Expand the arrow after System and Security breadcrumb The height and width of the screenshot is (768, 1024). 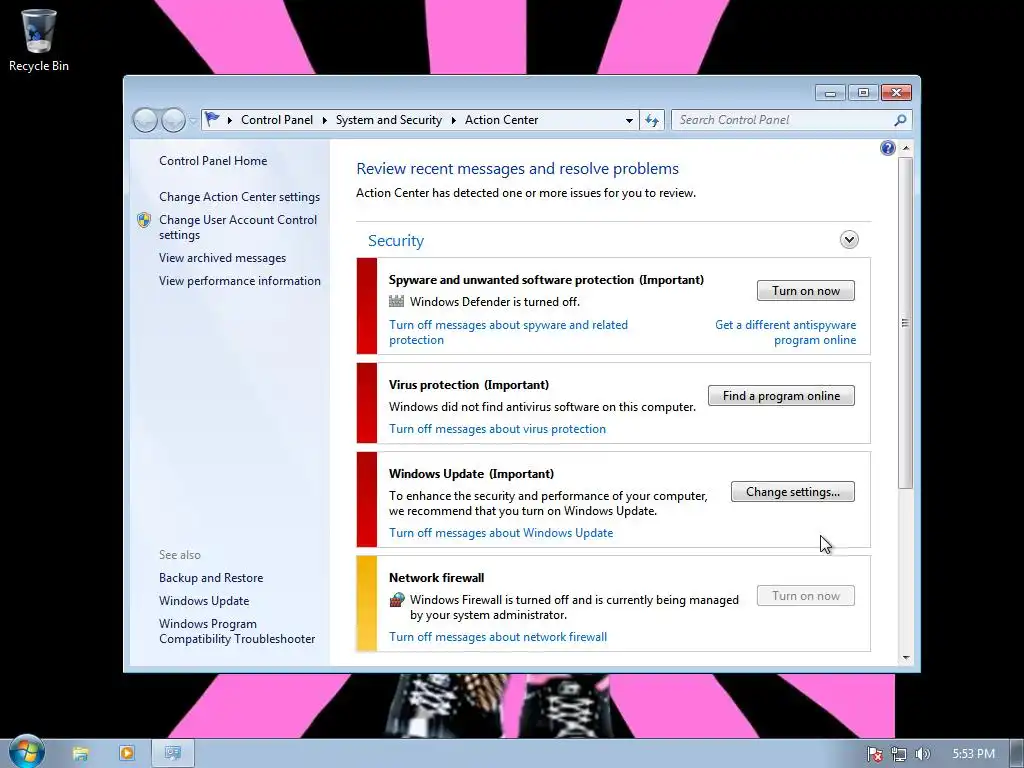(453, 120)
